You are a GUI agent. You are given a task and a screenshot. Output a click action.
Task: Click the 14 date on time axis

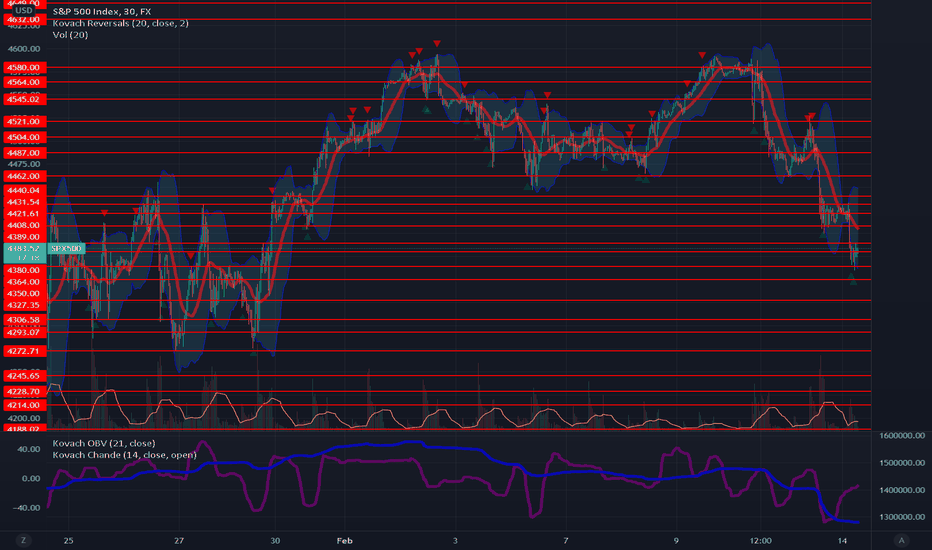tap(842, 540)
